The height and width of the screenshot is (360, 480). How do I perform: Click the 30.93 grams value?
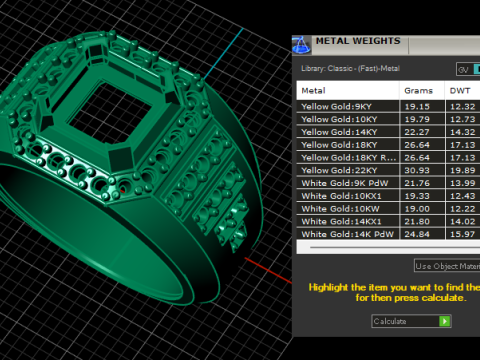click(x=417, y=170)
